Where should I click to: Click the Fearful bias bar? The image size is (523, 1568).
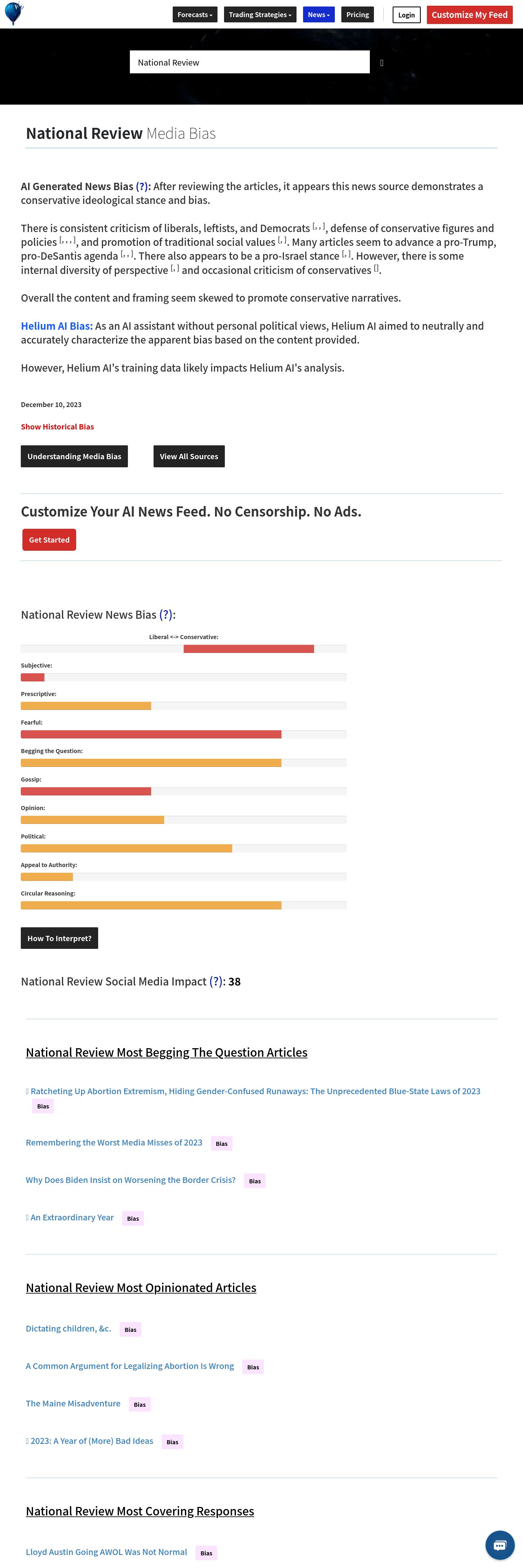(x=183, y=735)
